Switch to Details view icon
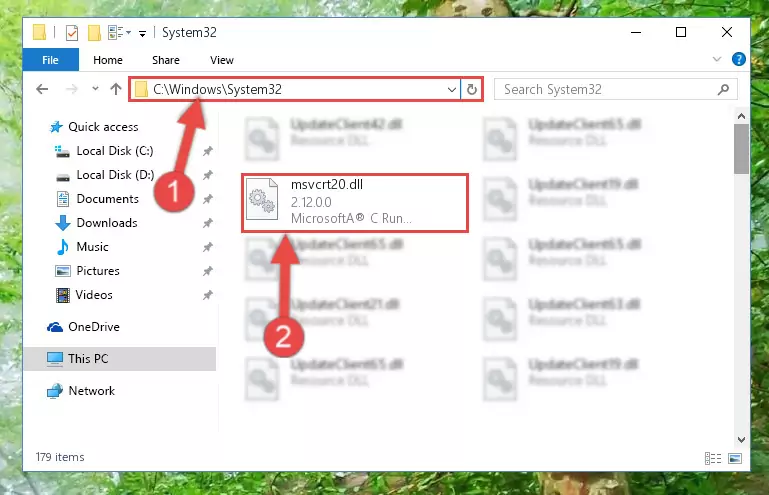The width and height of the screenshot is (769, 495). [x=713, y=459]
